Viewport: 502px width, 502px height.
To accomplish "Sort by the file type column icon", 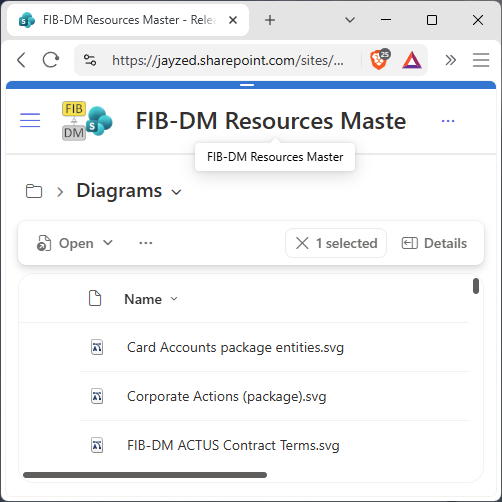I will coord(95,298).
